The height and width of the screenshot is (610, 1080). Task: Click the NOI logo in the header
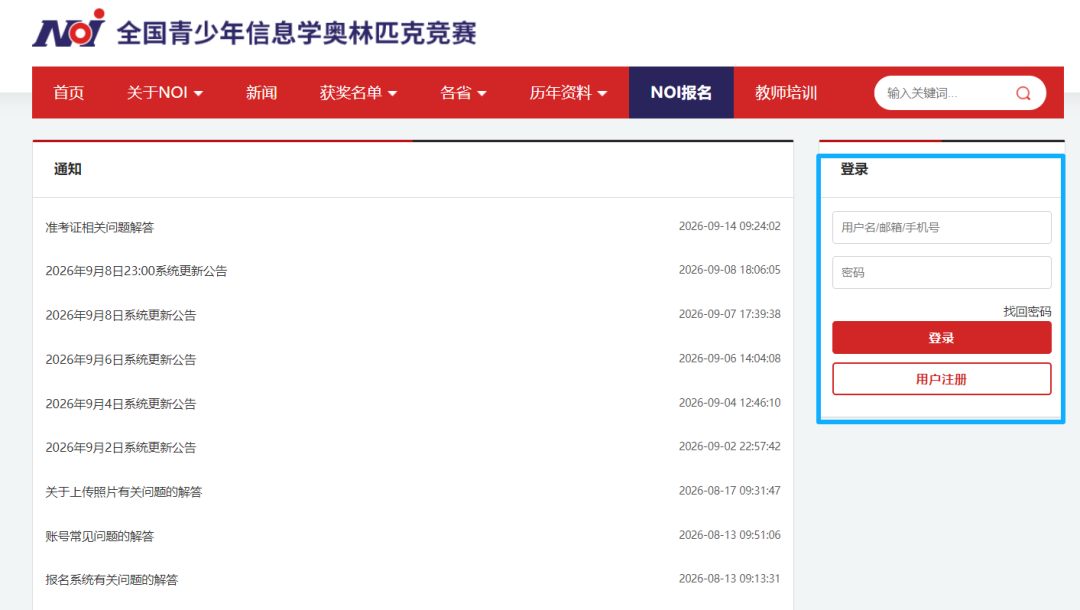68,29
